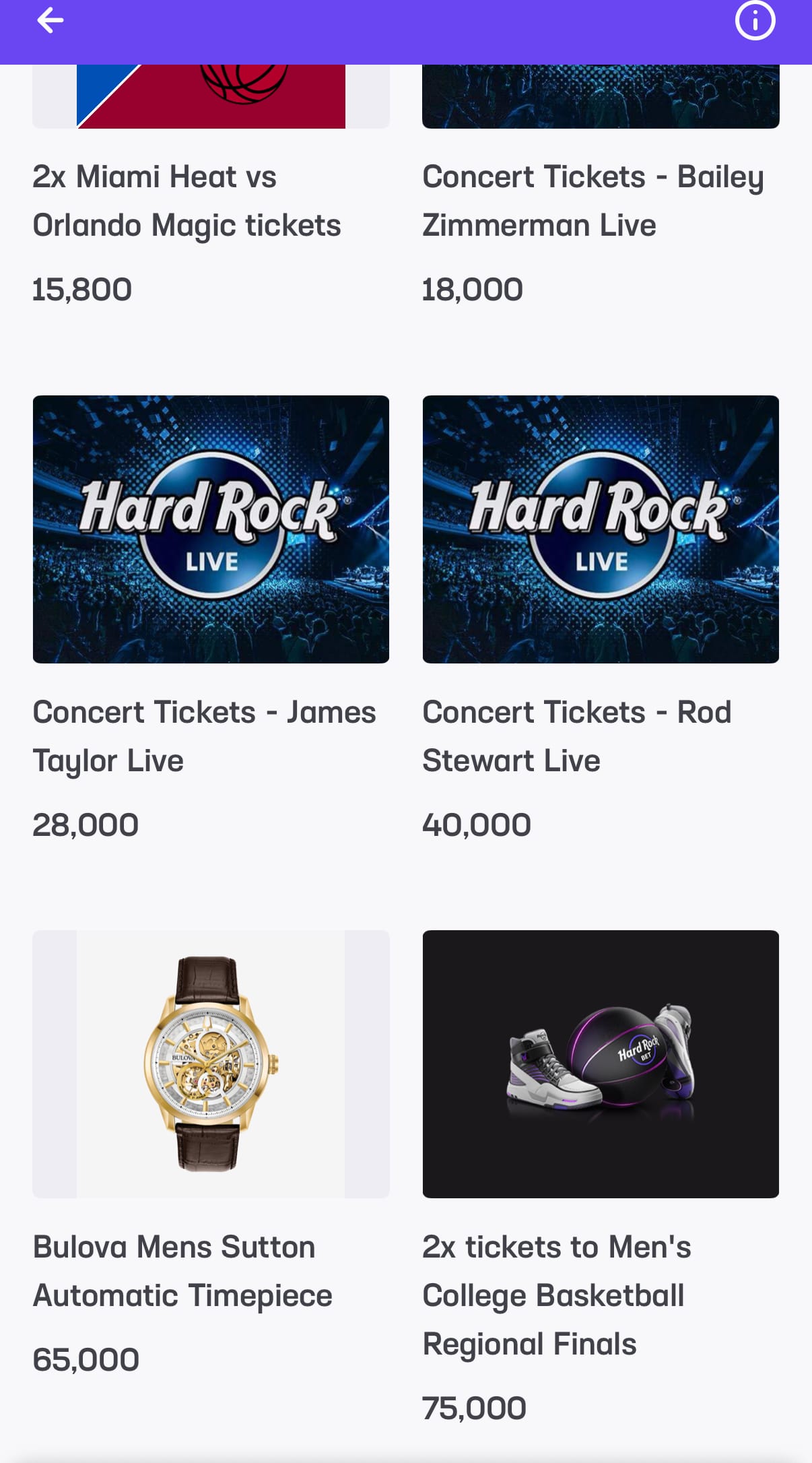Open Bulova Mens Sutton Automatic Timepiece title
Viewport: 812px width, 1463px height.
(182, 1271)
